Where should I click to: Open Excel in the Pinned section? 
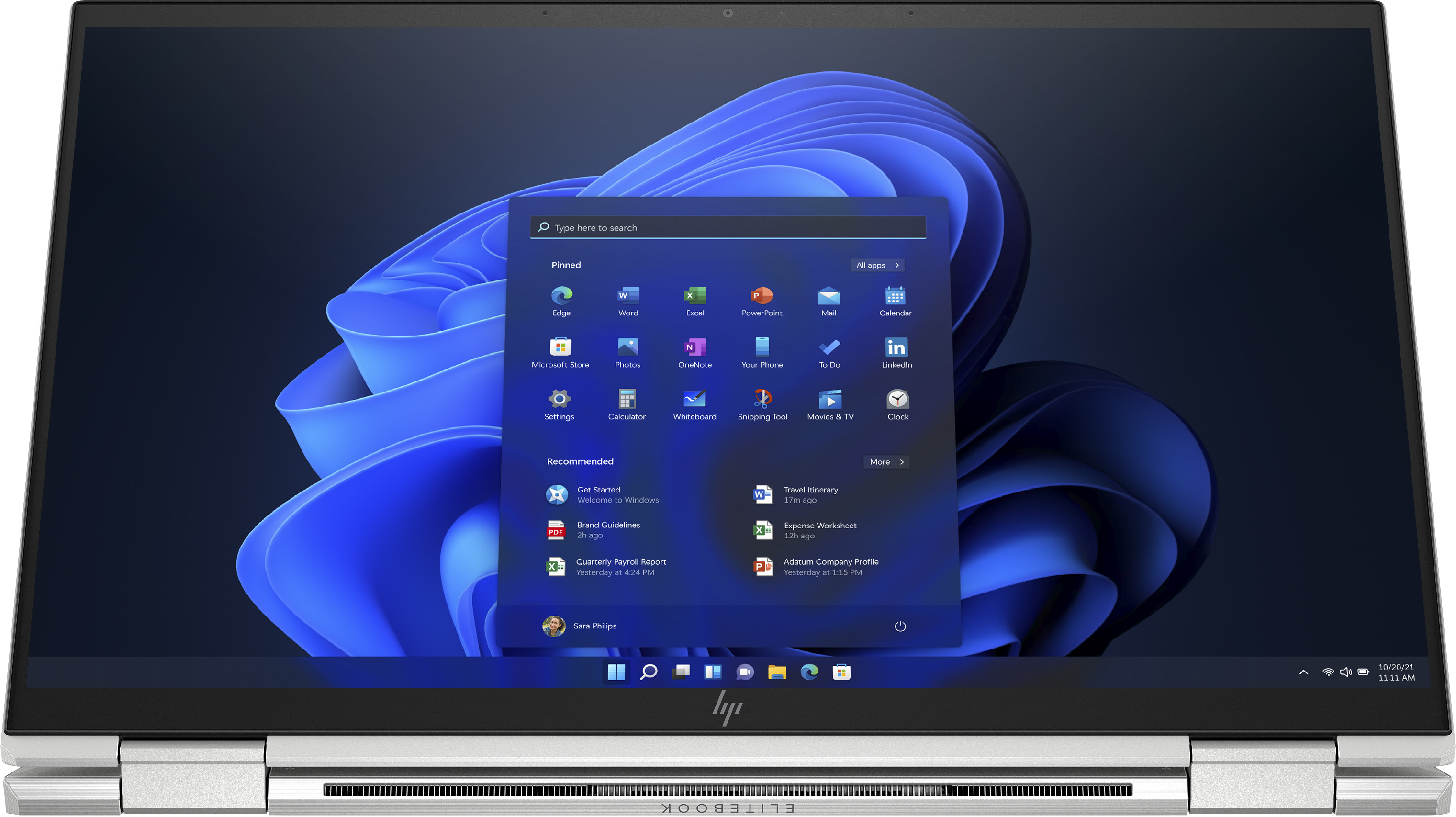click(694, 301)
